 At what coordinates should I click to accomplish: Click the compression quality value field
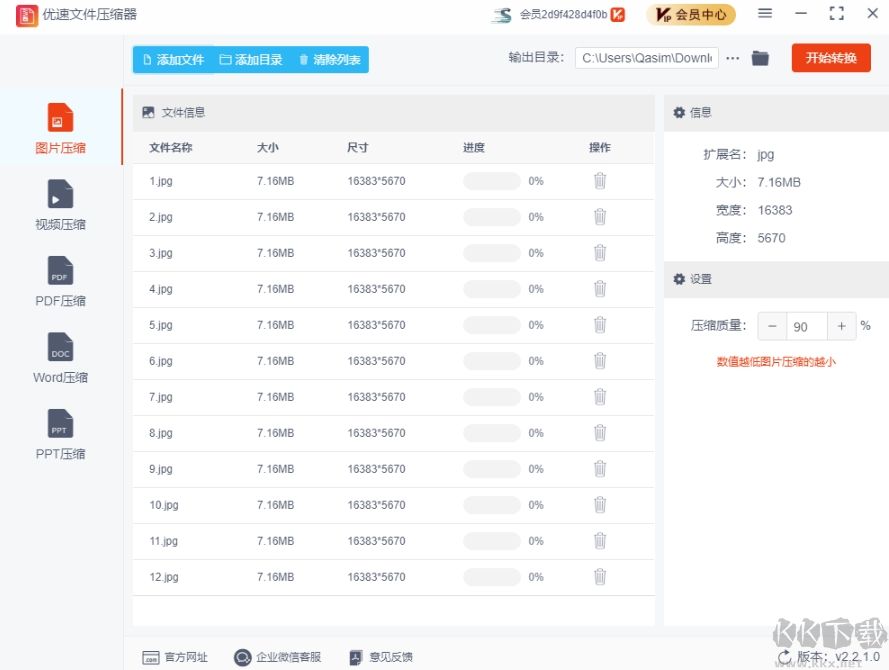[x=804, y=326]
